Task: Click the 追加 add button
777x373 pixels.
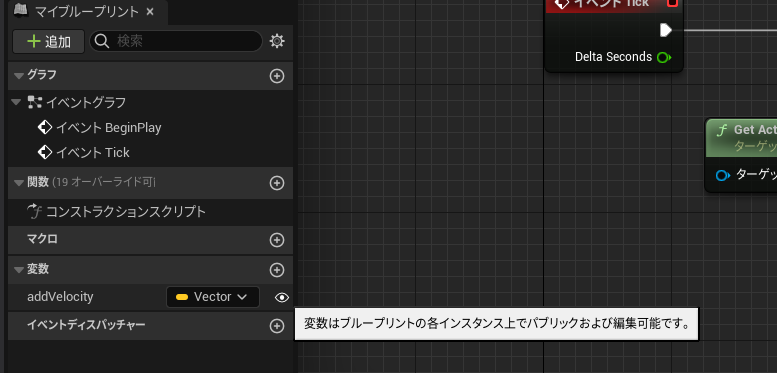Action: coord(49,42)
